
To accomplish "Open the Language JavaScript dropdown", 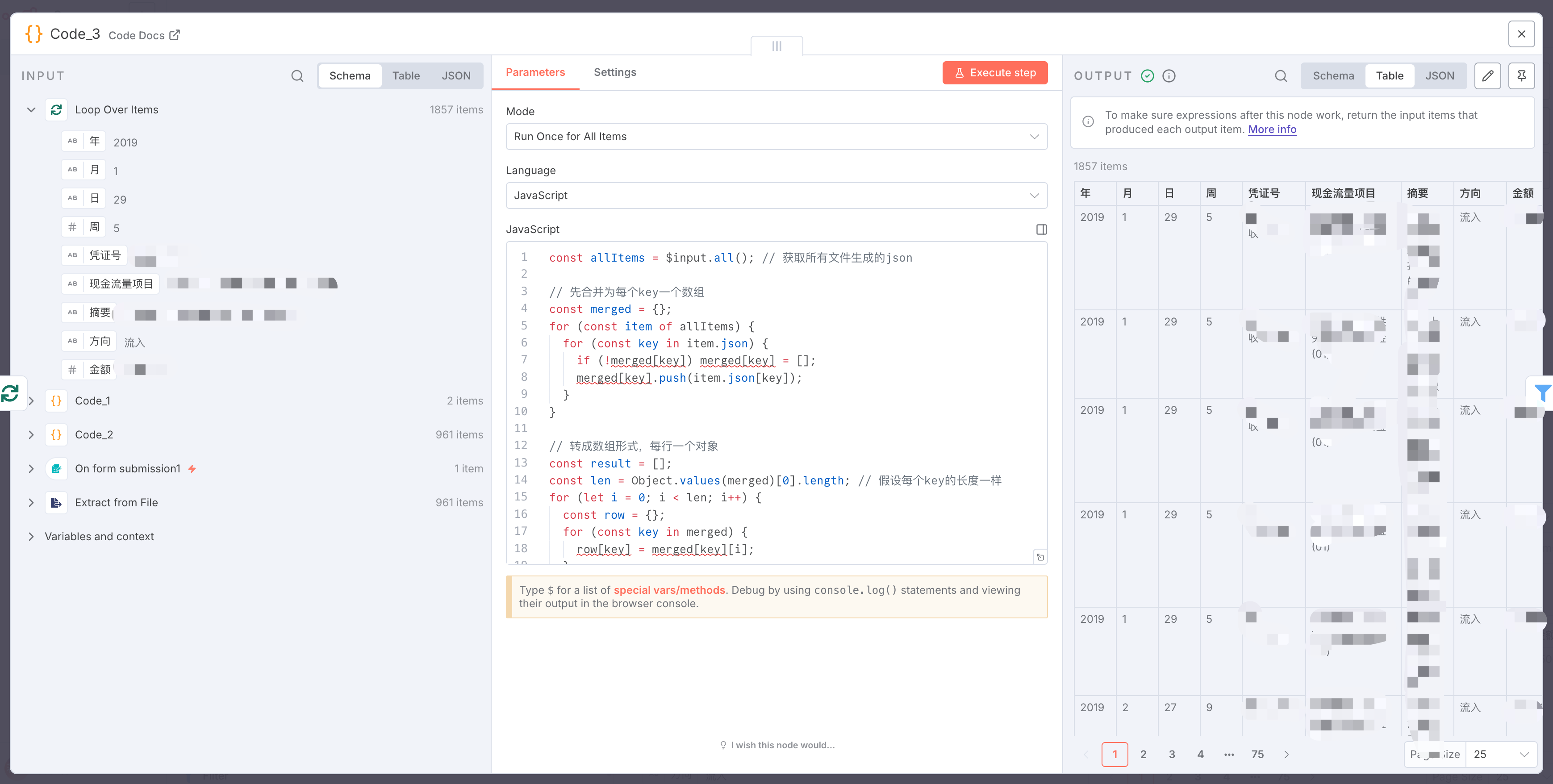I will (x=776, y=196).
